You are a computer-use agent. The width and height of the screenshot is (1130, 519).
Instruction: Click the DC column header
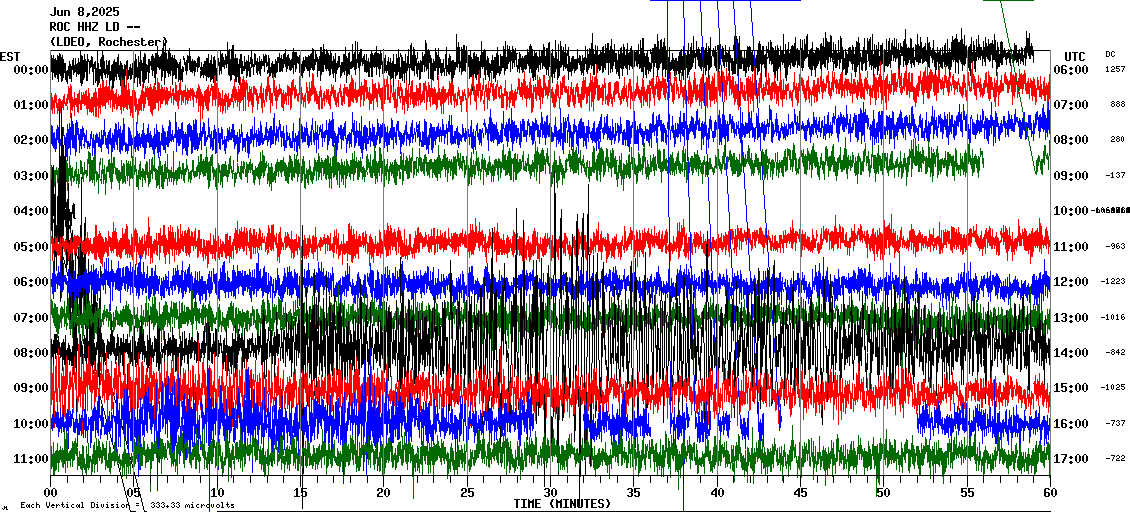pos(1110,54)
